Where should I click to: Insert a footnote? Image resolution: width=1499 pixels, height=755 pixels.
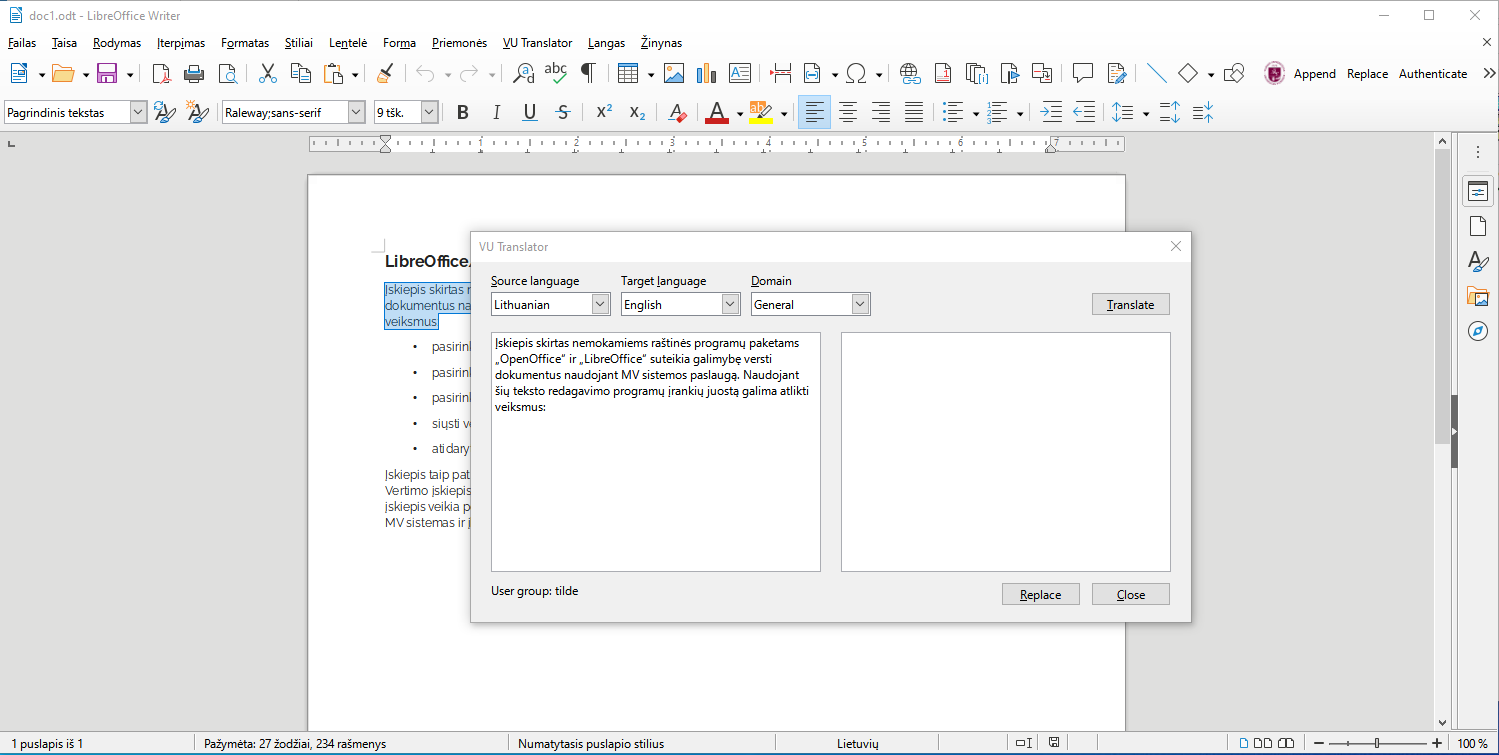pyautogui.click(x=943, y=73)
